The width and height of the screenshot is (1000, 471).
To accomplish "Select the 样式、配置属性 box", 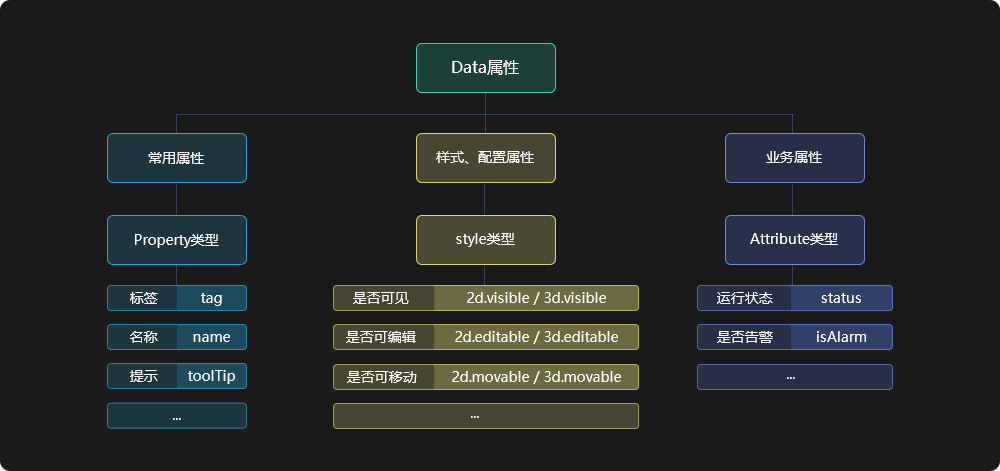I will click(x=485, y=158).
